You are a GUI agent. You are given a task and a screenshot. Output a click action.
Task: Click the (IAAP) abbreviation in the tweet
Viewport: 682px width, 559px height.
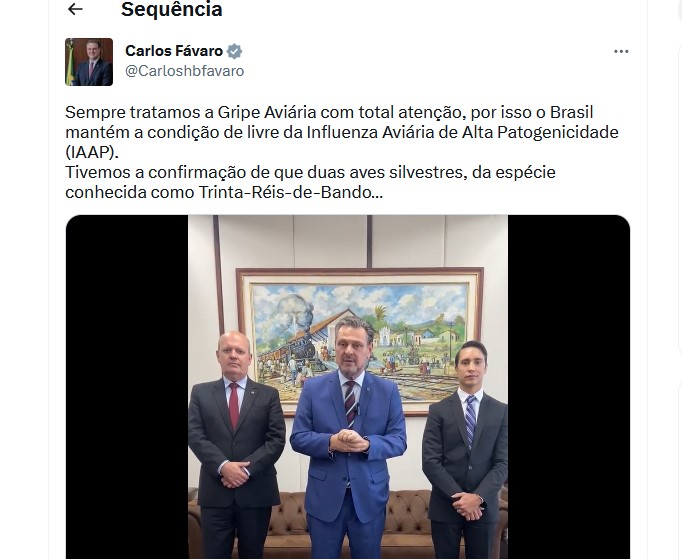[x=92, y=152]
